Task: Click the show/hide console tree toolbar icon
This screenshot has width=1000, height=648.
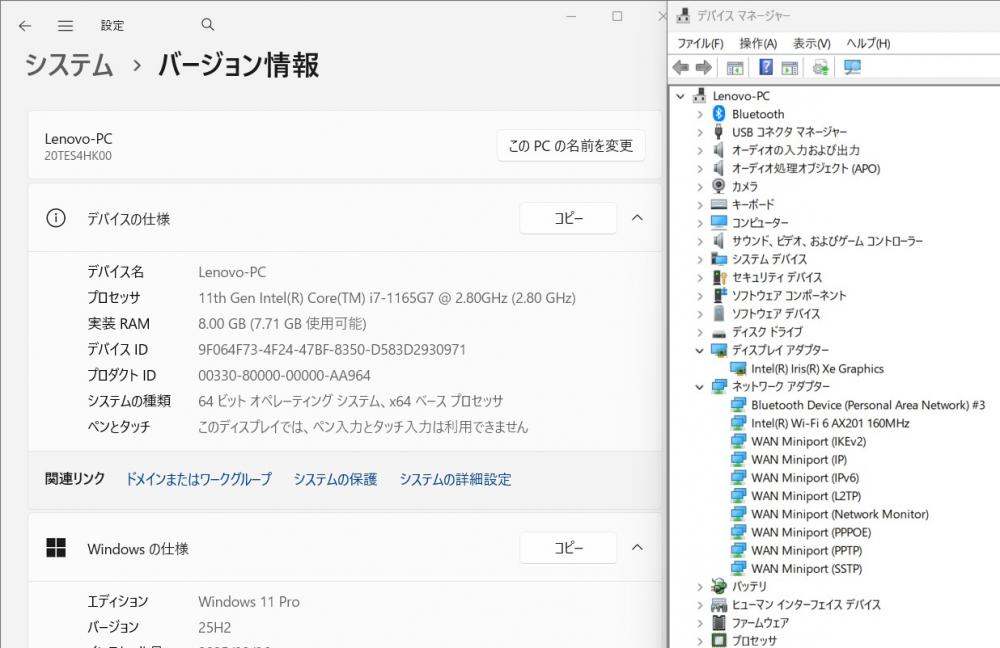Action: pos(735,67)
